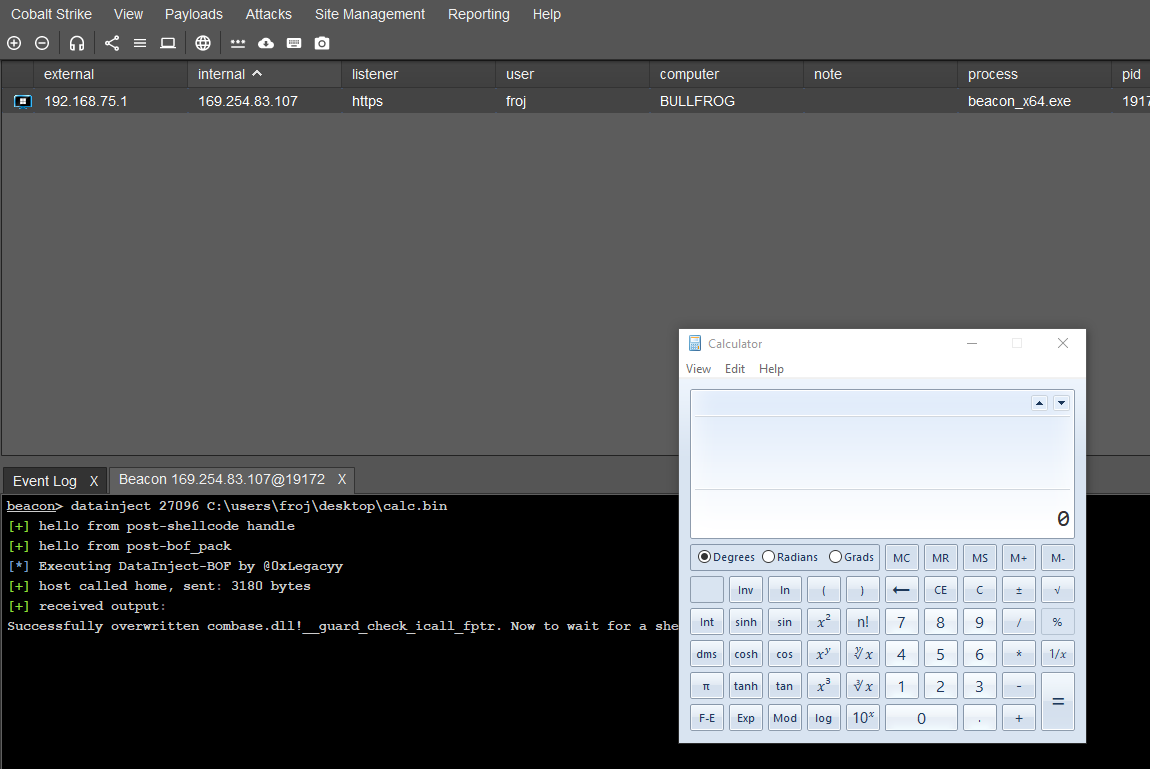The height and width of the screenshot is (769, 1150).
Task: Open the Reporting menu
Action: pyautogui.click(x=479, y=14)
